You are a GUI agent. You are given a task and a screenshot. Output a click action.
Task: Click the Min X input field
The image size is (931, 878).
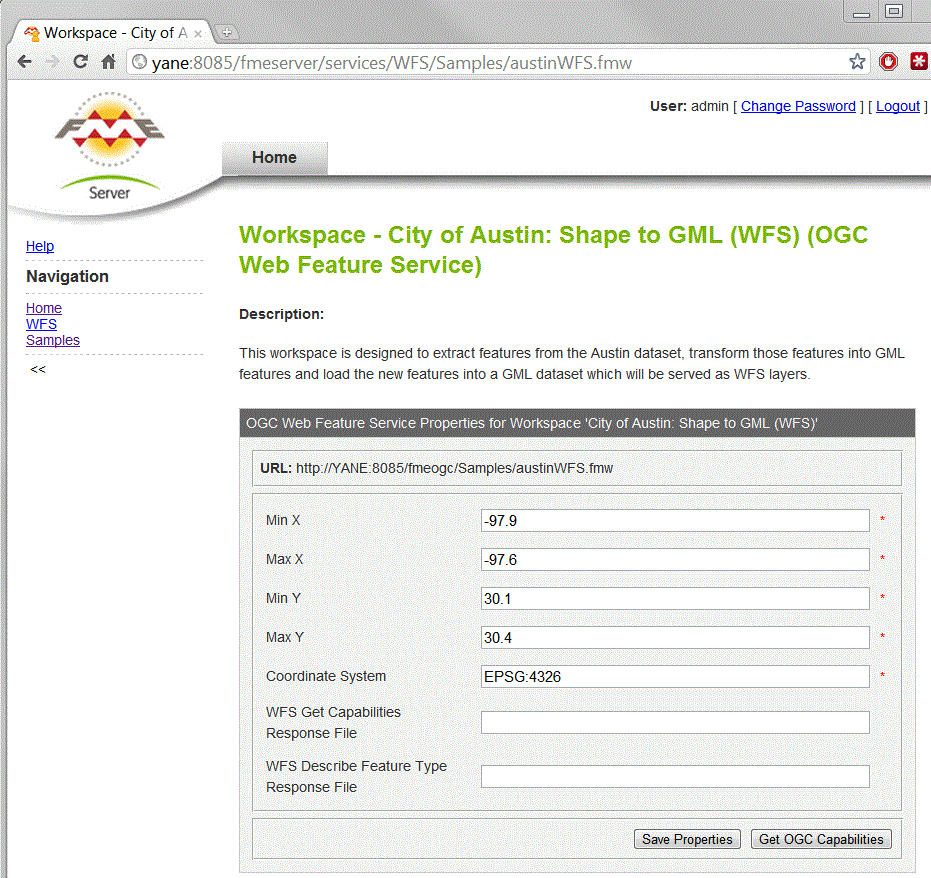675,521
